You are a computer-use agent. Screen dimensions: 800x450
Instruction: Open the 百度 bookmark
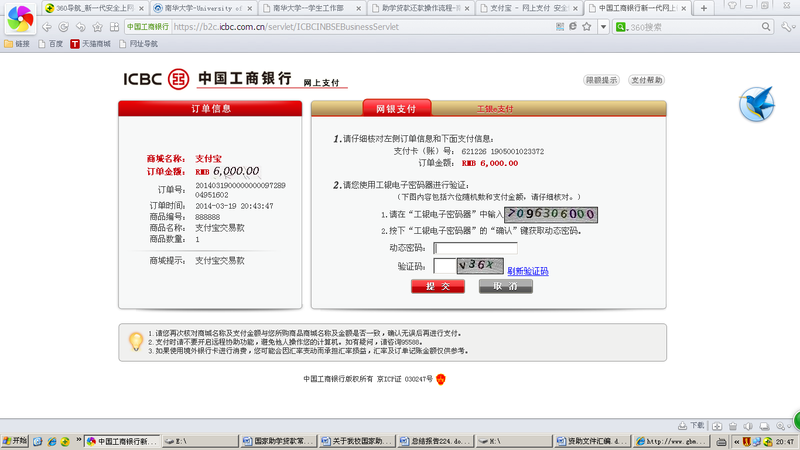click(x=51, y=44)
